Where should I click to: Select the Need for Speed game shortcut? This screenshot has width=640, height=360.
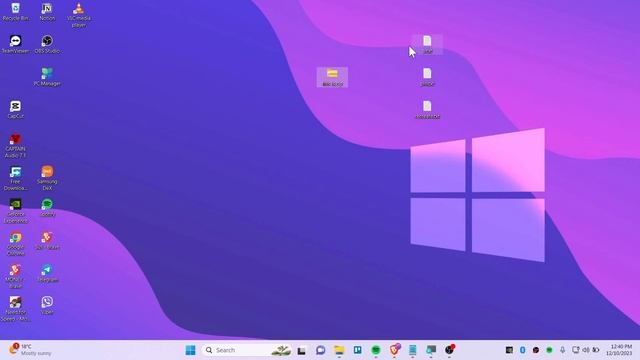[x=16, y=309]
